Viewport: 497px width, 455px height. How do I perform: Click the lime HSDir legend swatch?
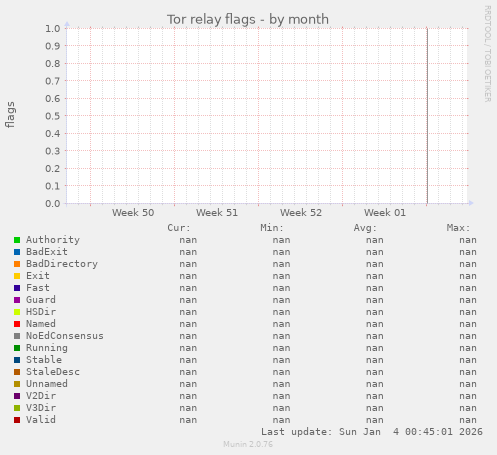coord(17,312)
